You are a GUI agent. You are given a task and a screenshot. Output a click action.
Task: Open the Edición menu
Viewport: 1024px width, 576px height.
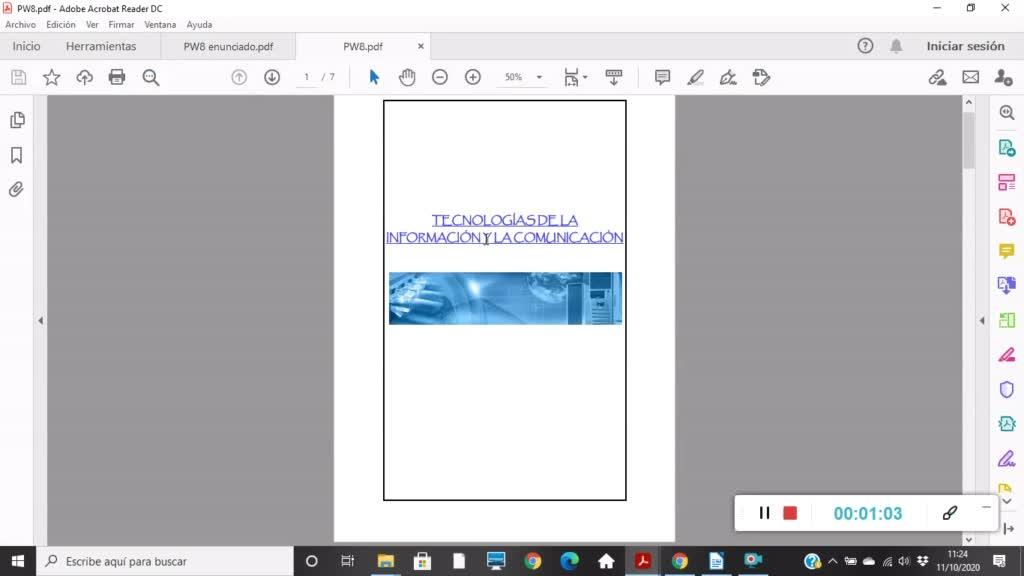(x=61, y=25)
